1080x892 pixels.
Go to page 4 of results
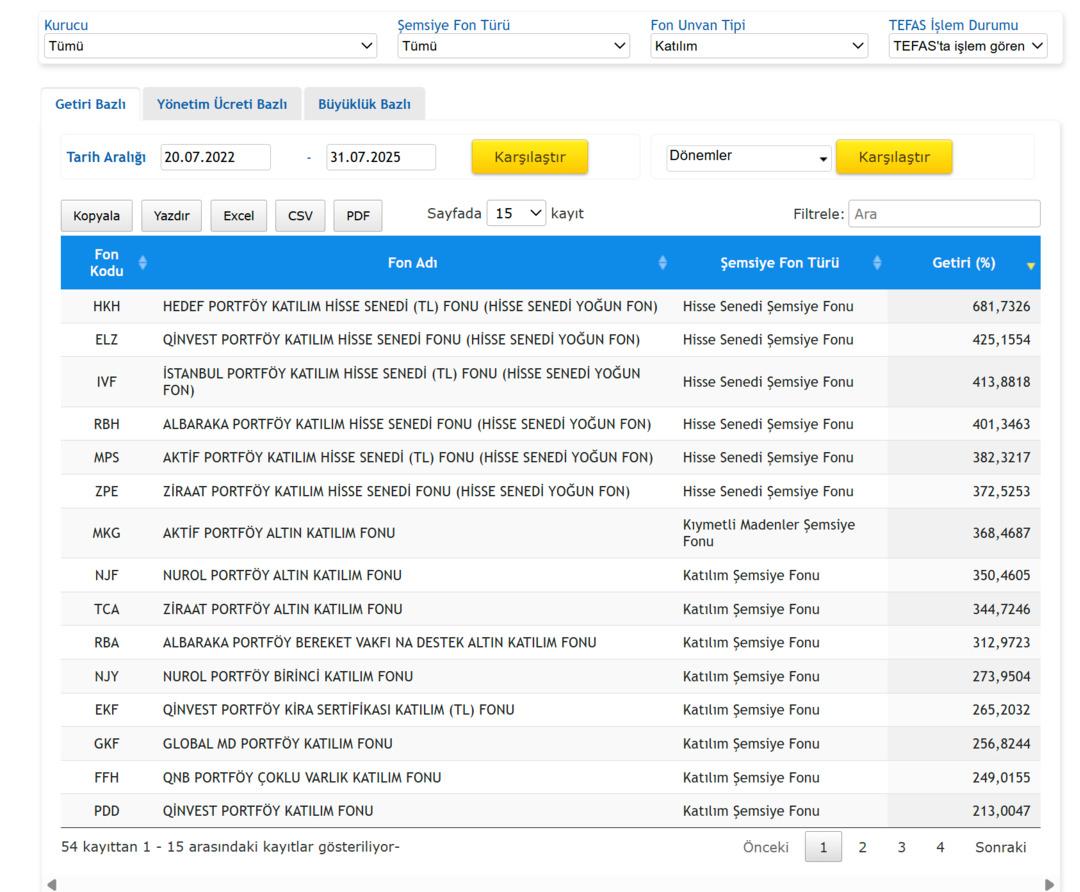click(x=940, y=847)
